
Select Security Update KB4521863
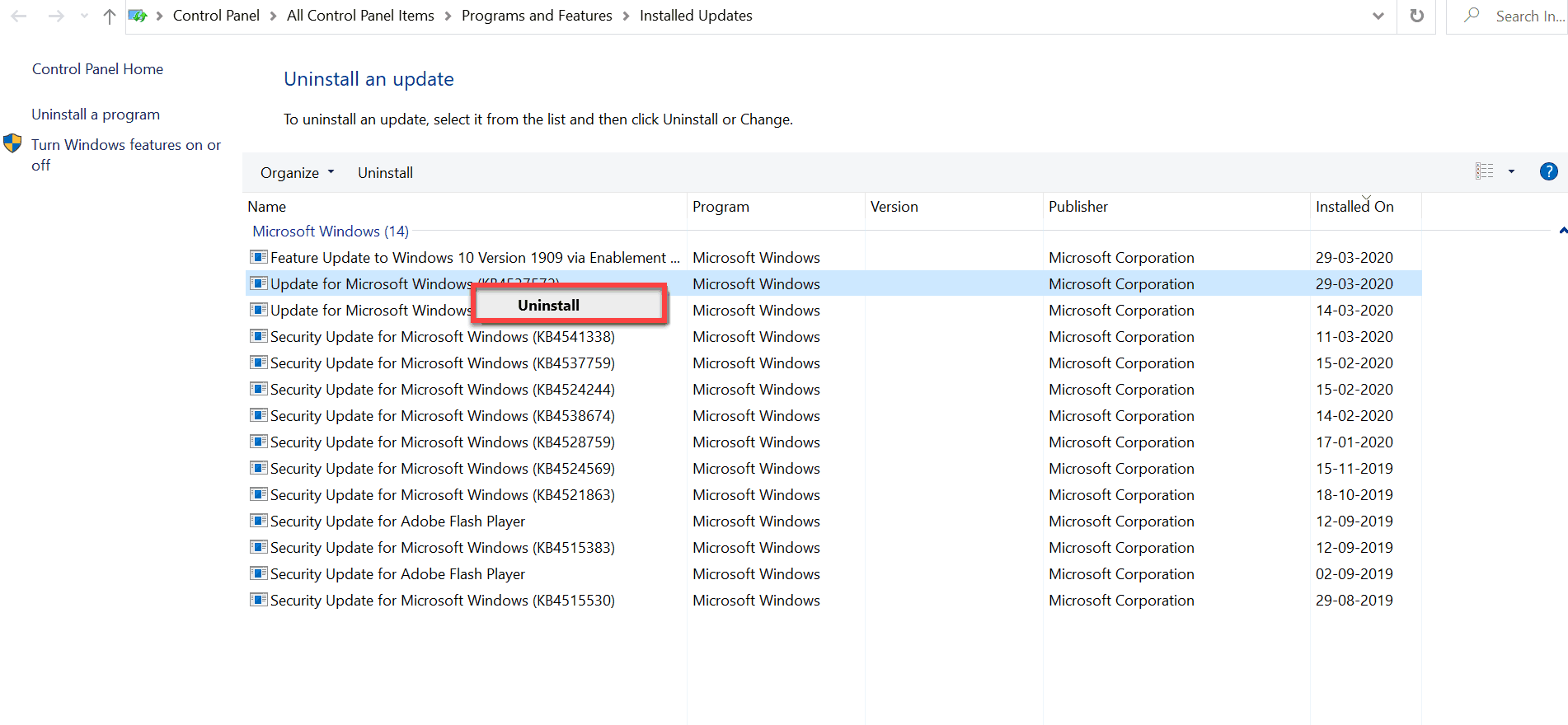pos(443,495)
